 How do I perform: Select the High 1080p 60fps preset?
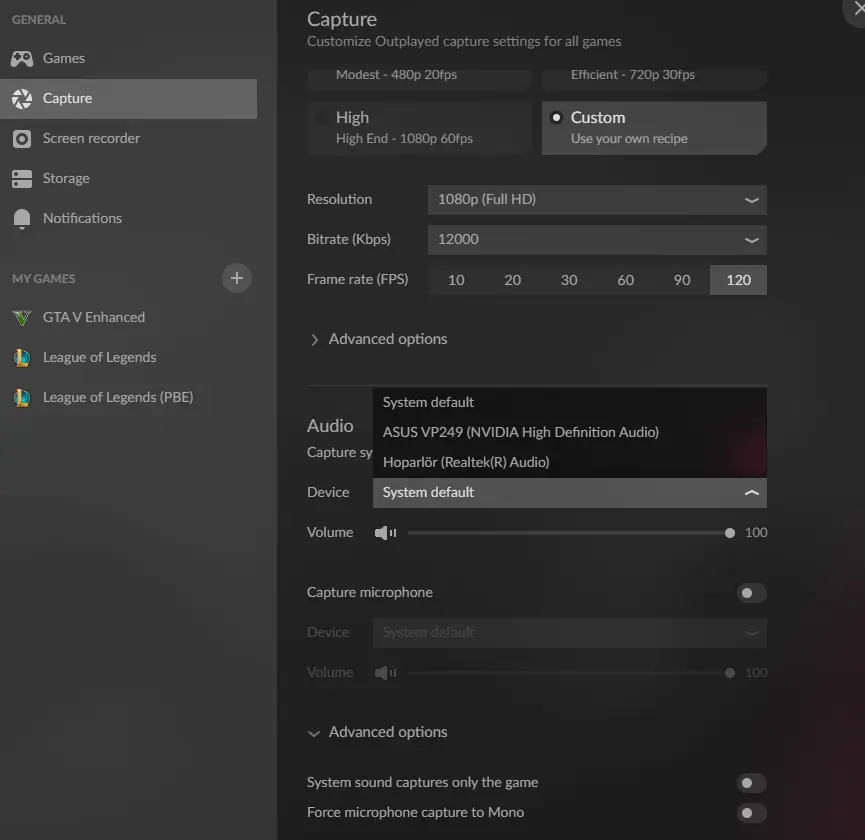tap(420, 128)
